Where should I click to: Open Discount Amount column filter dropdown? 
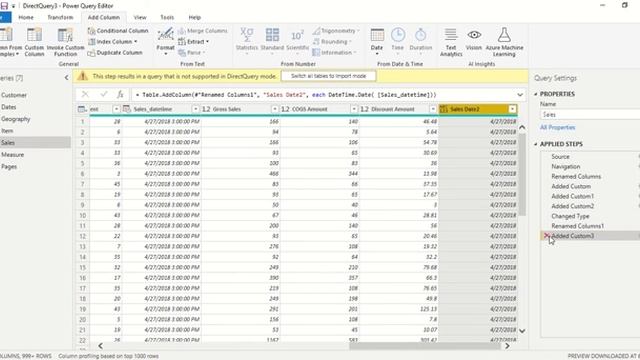(433, 109)
